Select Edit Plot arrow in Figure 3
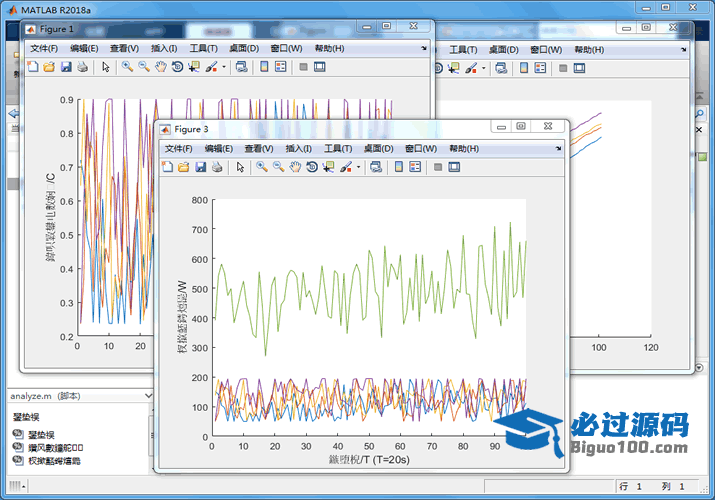This screenshot has width=715, height=500. (x=240, y=167)
